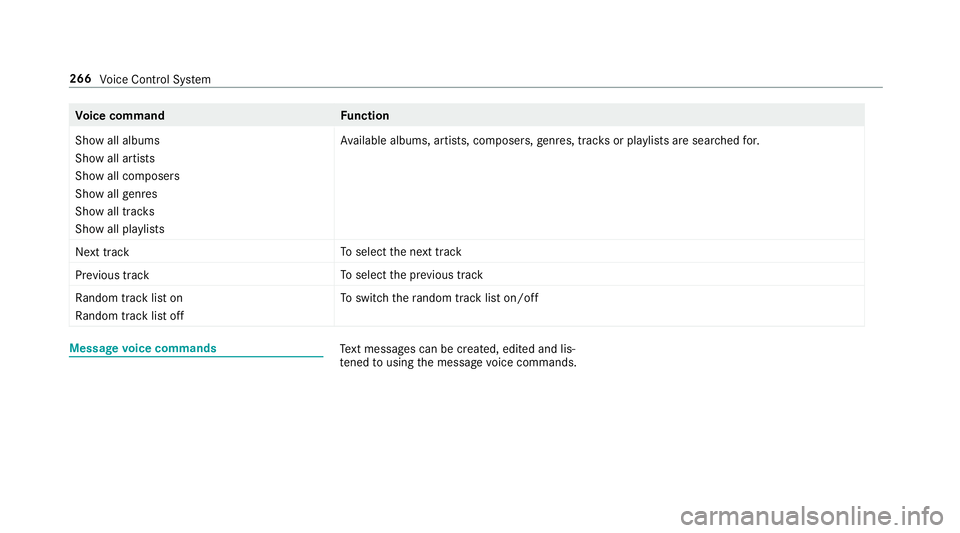Select the Show all albums command

tap(118, 141)
